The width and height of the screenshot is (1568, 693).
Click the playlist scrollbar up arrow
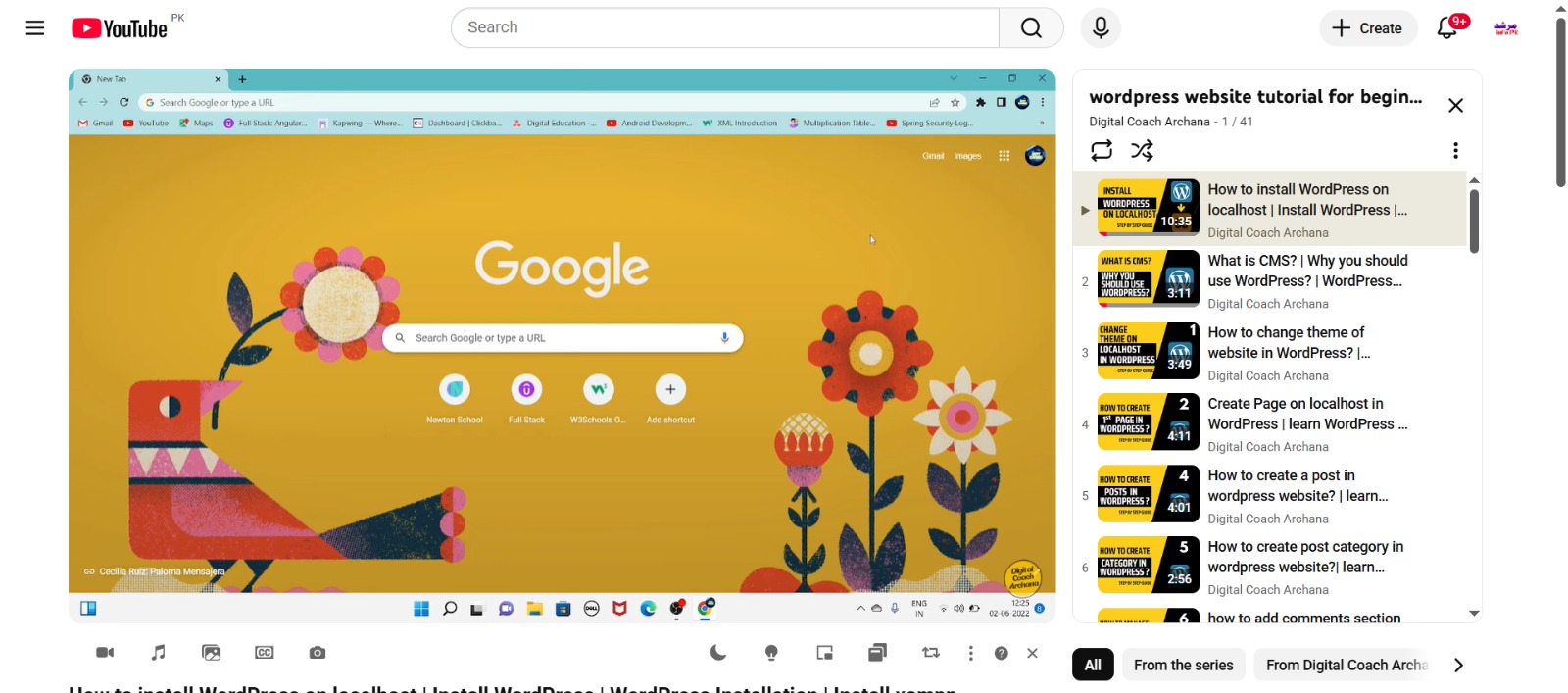[x=1474, y=180]
